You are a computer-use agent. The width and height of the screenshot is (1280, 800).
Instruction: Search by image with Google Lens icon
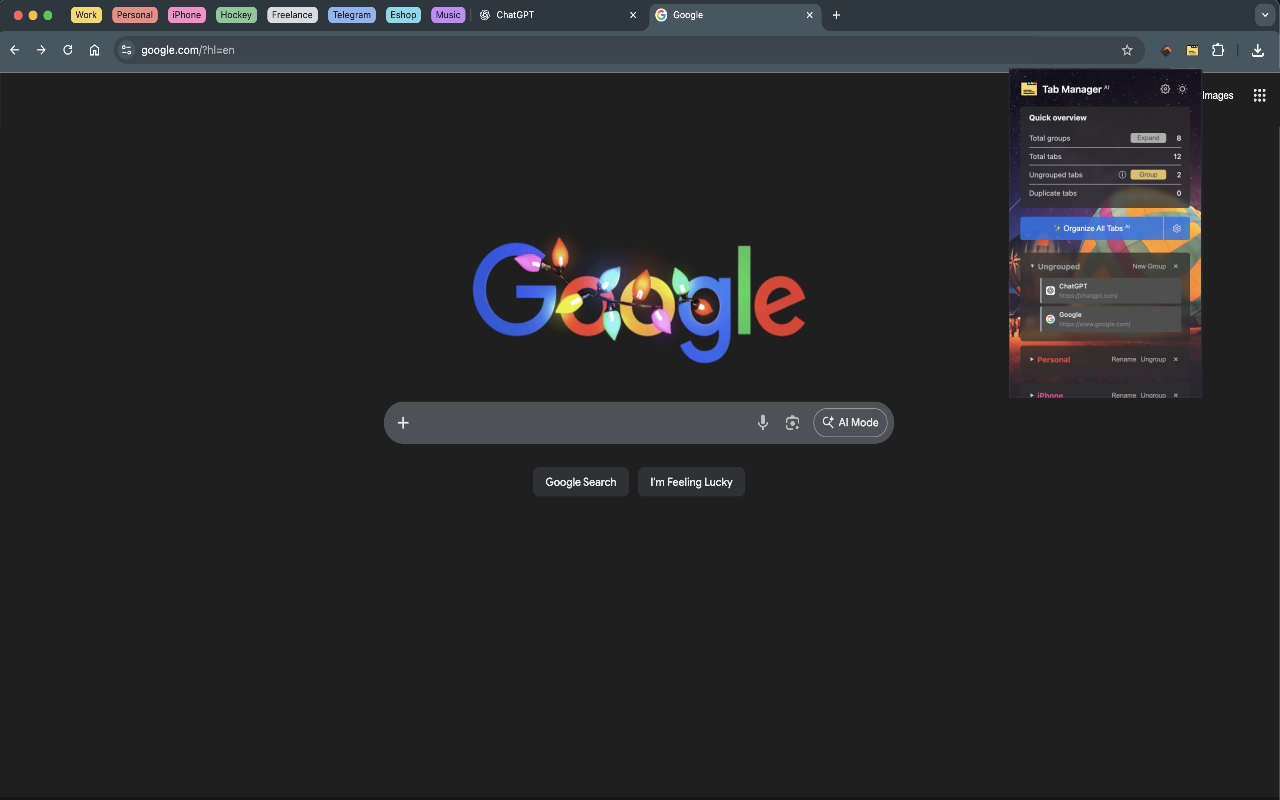click(792, 423)
